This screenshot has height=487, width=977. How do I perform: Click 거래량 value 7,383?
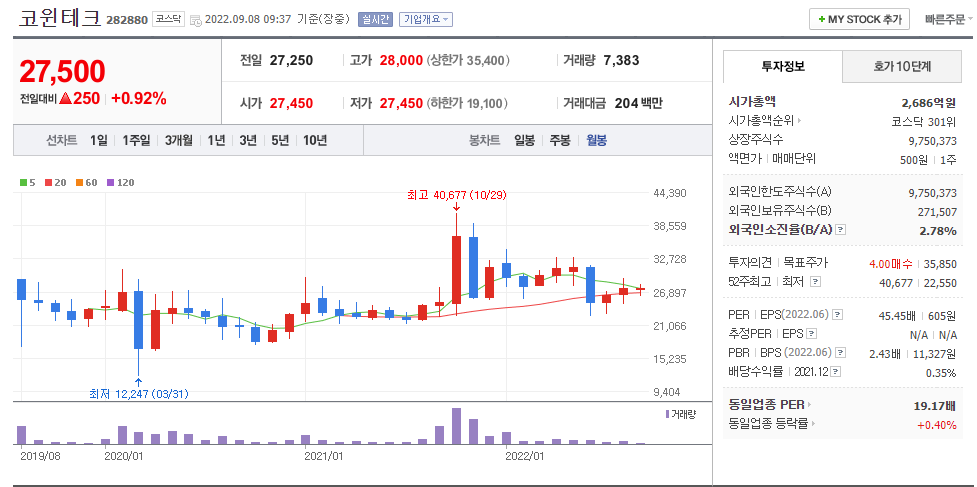(x=621, y=60)
